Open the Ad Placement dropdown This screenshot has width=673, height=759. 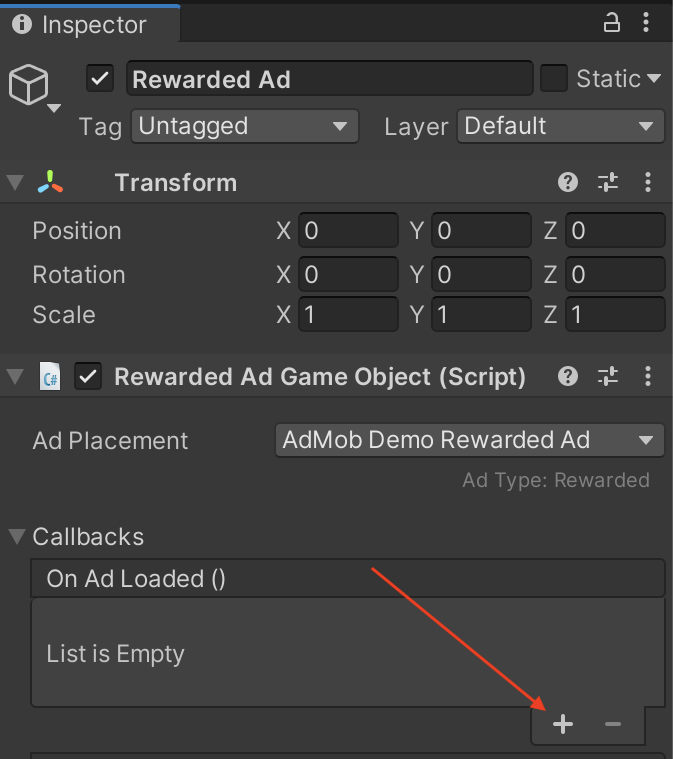pos(468,440)
